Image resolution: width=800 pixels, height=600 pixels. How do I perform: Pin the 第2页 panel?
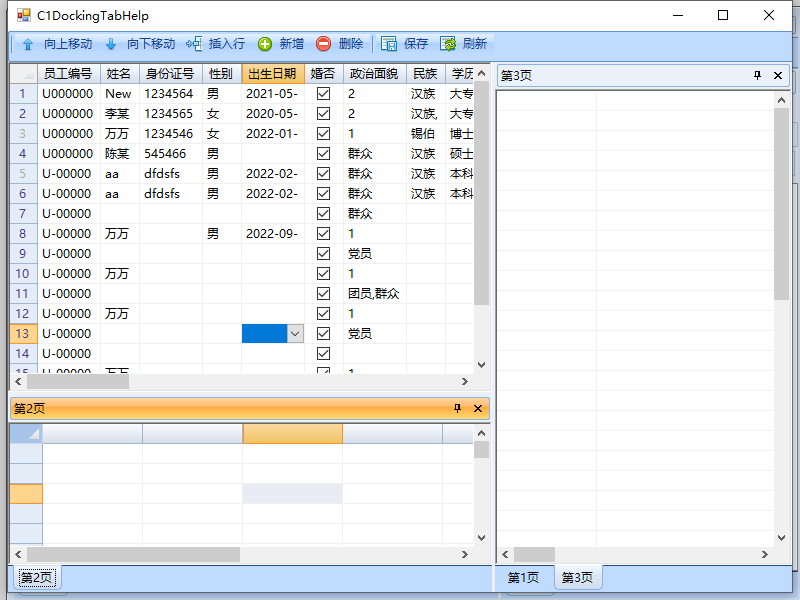click(x=457, y=408)
